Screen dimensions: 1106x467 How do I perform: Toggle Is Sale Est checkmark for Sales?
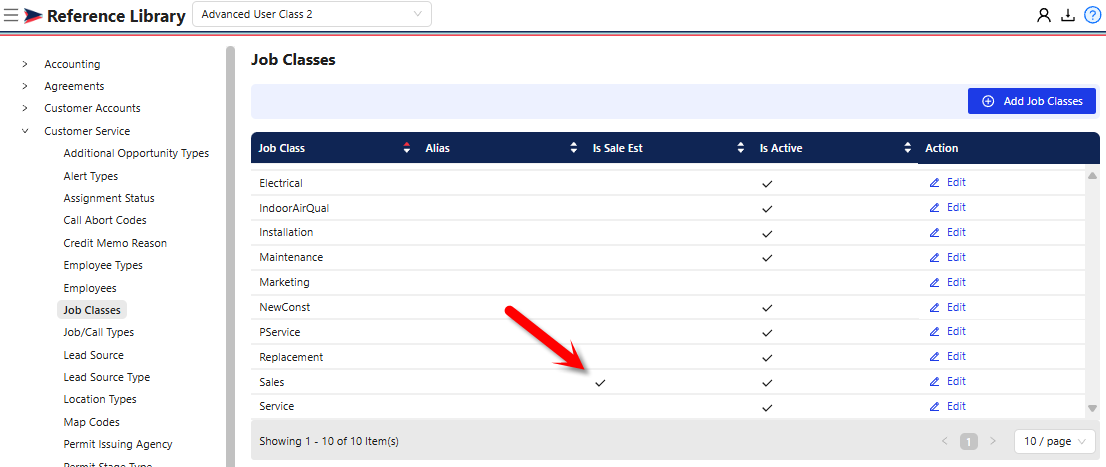point(600,382)
